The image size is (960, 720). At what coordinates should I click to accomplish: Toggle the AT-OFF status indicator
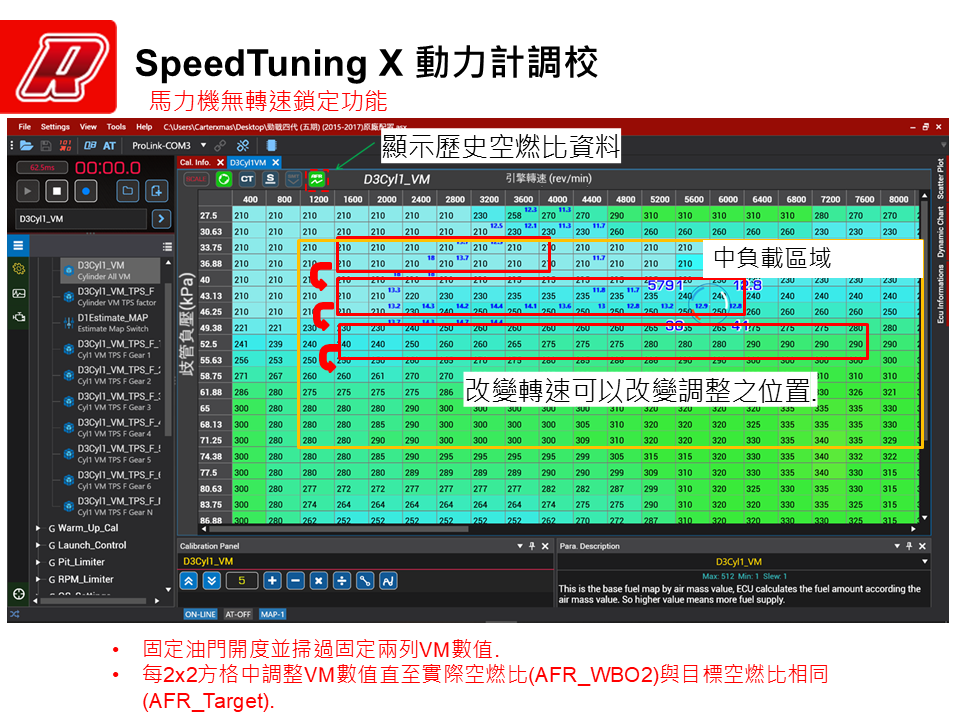[238, 614]
